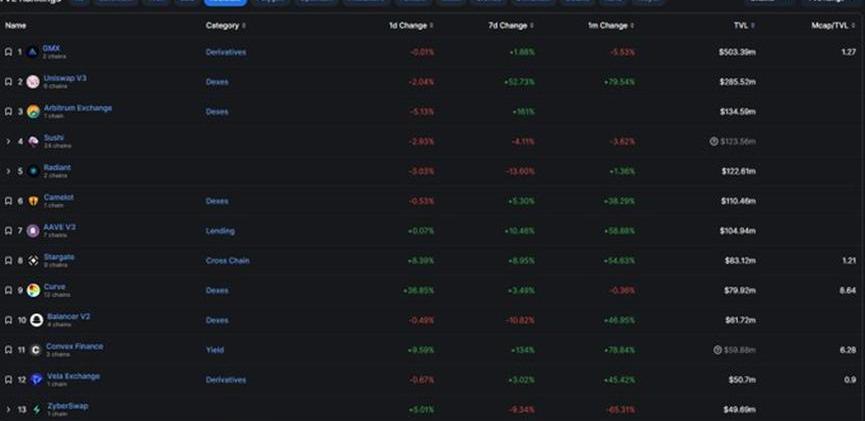The width and height of the screenshot is (865, 421).
Task: Open the info icon beside Sushi TVL
Action: 714,142
